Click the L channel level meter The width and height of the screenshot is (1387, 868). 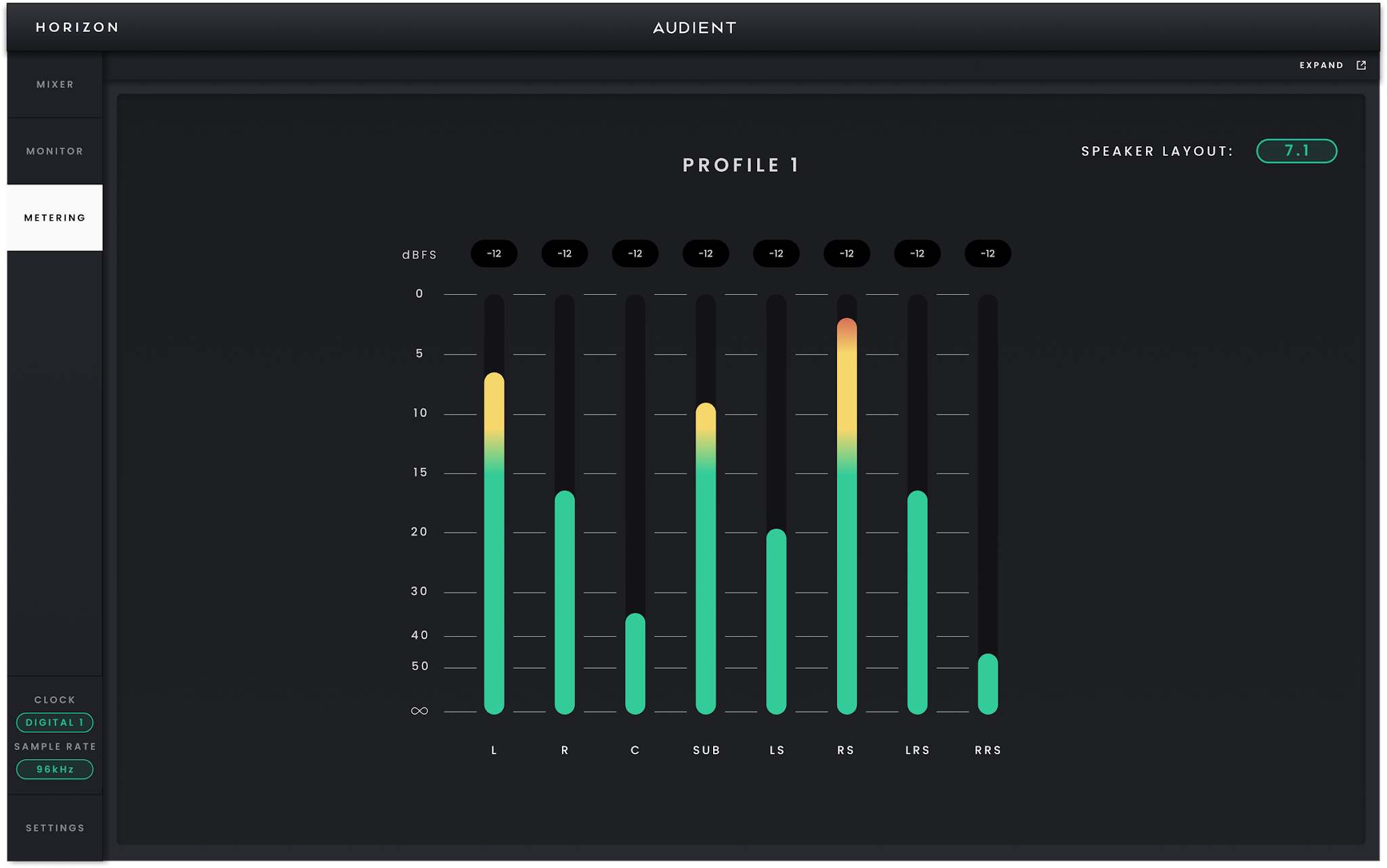pyautogui.click(x=494, y=504)
